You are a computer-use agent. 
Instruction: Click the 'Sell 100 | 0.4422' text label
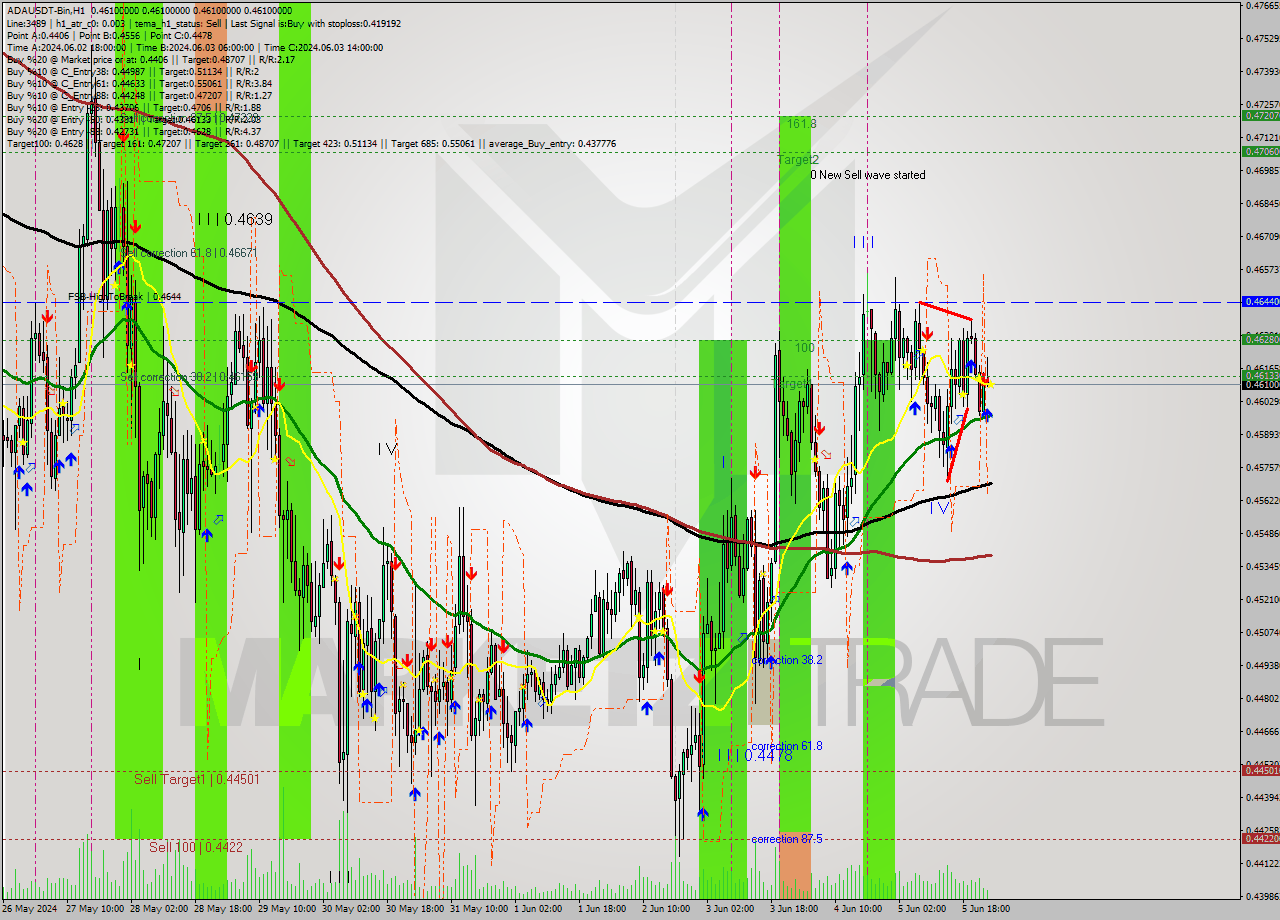click(196, 847)
